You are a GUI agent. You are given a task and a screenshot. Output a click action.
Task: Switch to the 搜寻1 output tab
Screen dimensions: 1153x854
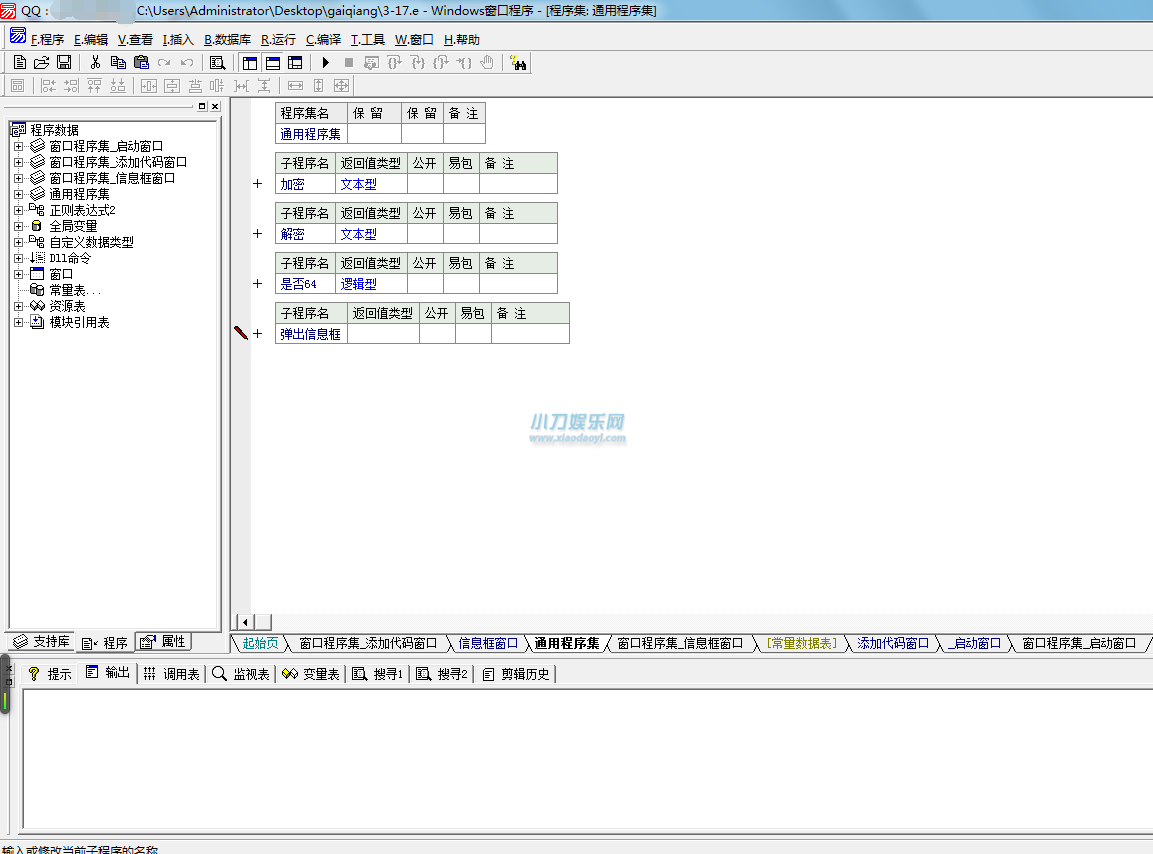(x=377, y=674)
